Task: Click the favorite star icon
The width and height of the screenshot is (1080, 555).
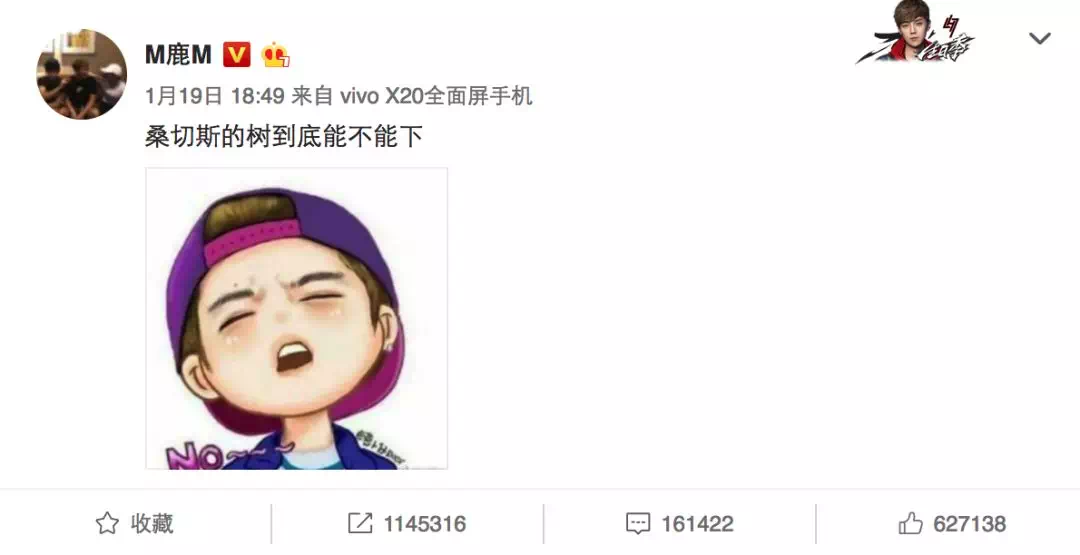Action: click(107, 523)
